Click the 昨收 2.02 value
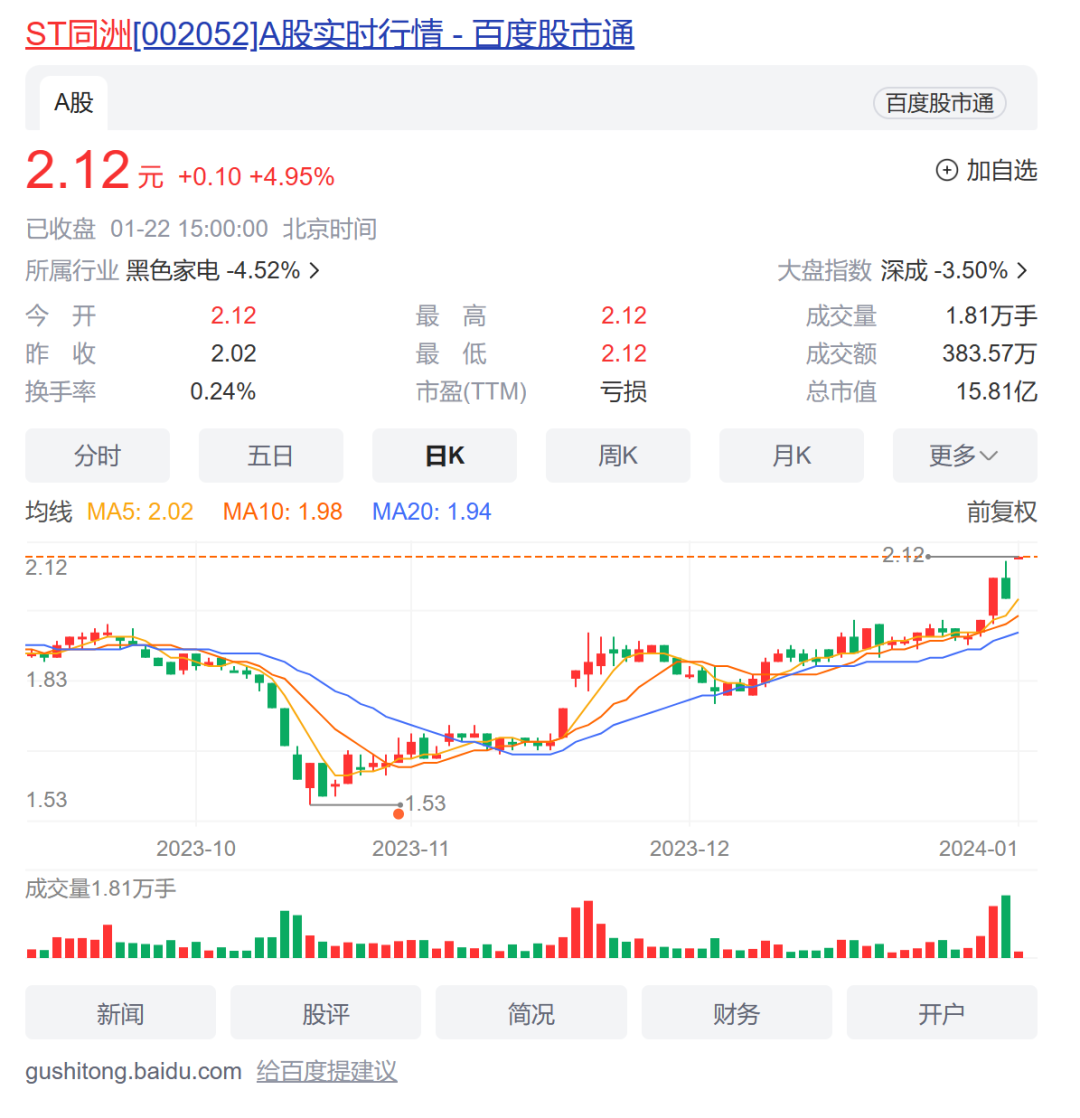 (233, 354)
